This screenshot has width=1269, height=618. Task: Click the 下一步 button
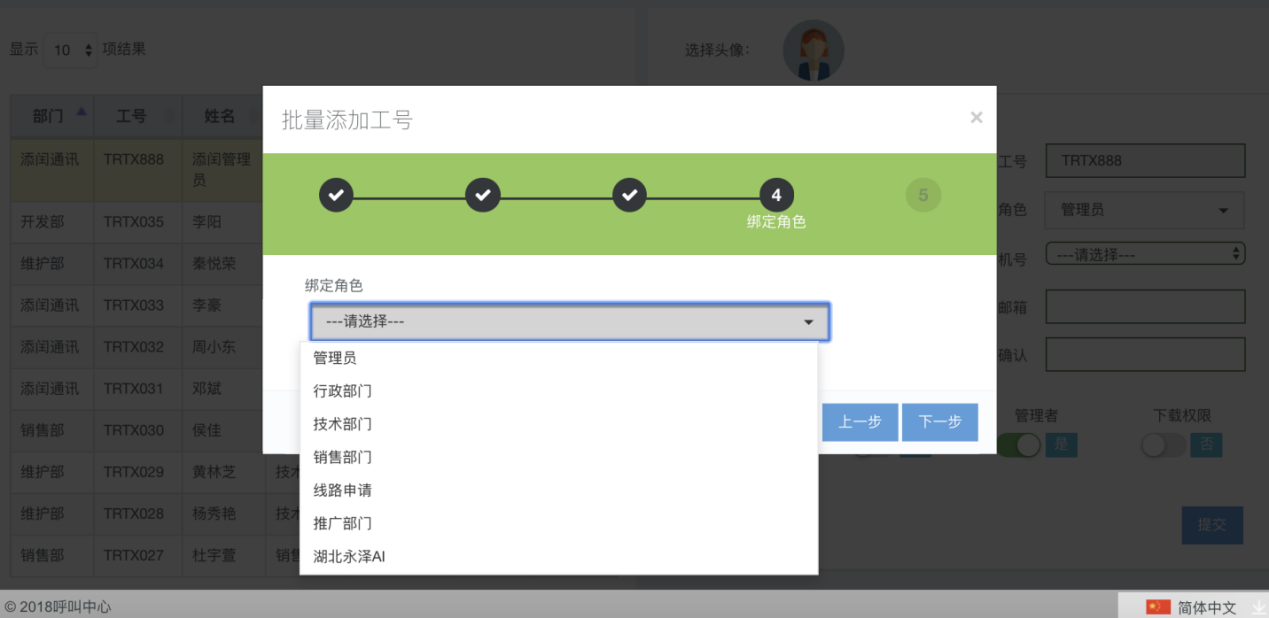[939, 422]
